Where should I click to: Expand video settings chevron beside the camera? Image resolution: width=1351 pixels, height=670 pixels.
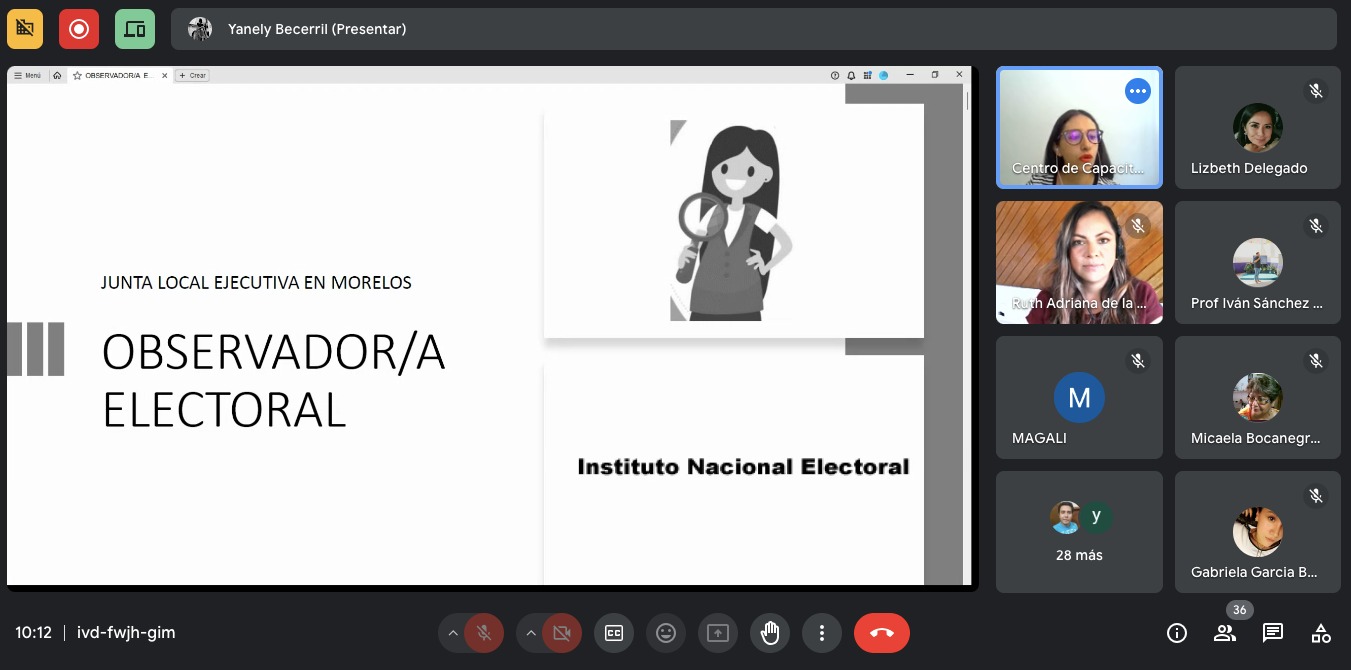pyautogui.click(x=530, y=633)
